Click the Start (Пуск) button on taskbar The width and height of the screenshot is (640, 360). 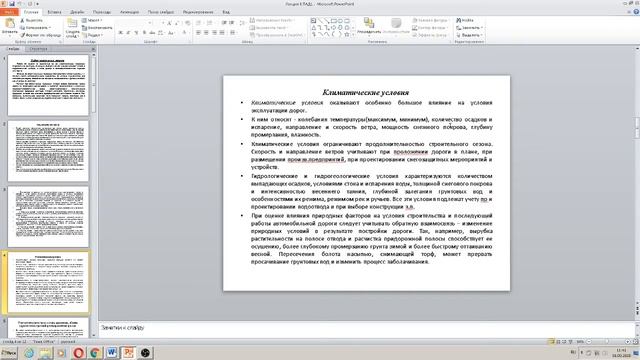tap(9, 353)
